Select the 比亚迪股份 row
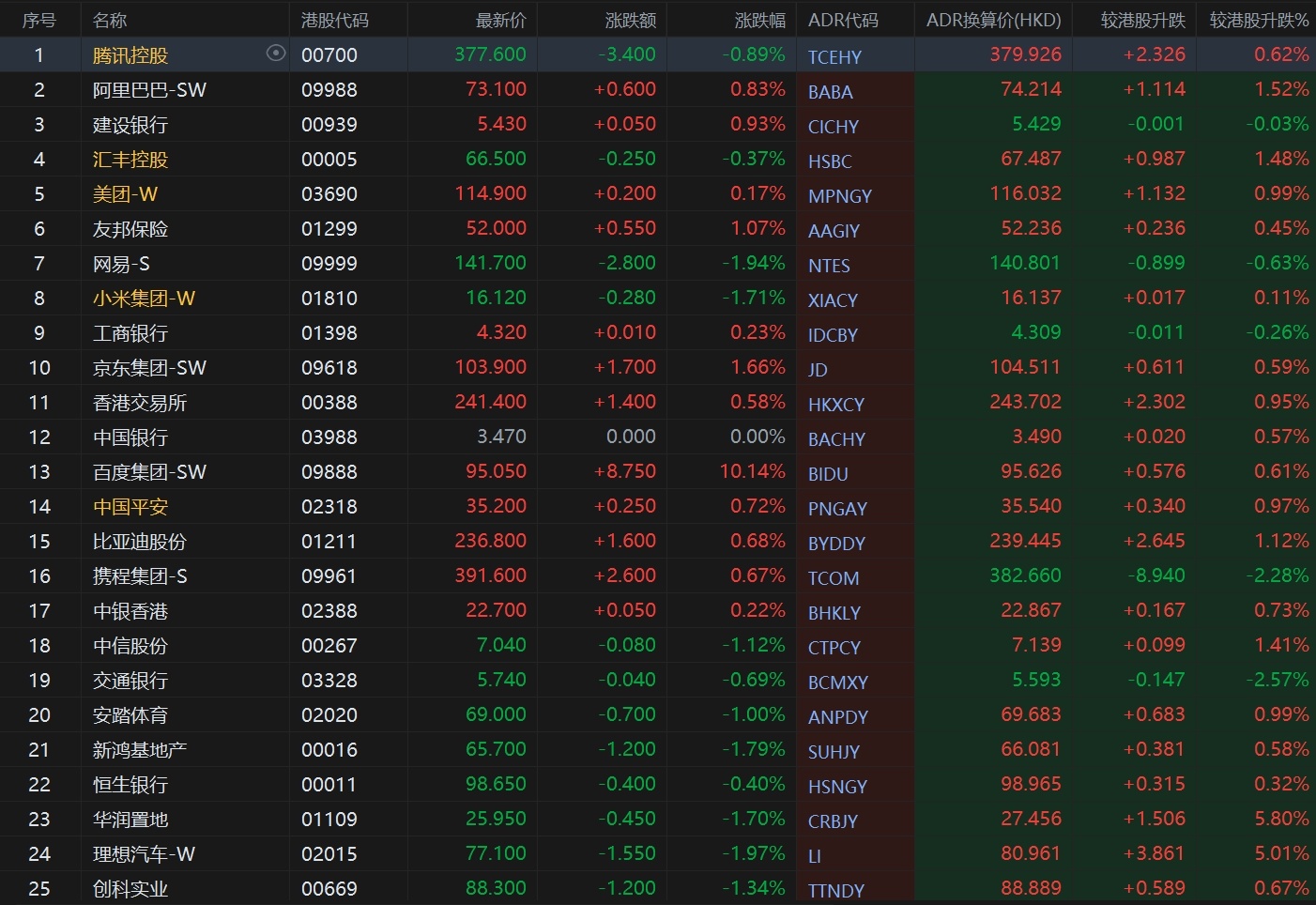Screen dimensions: 1316x905 (x=140, y=542)
